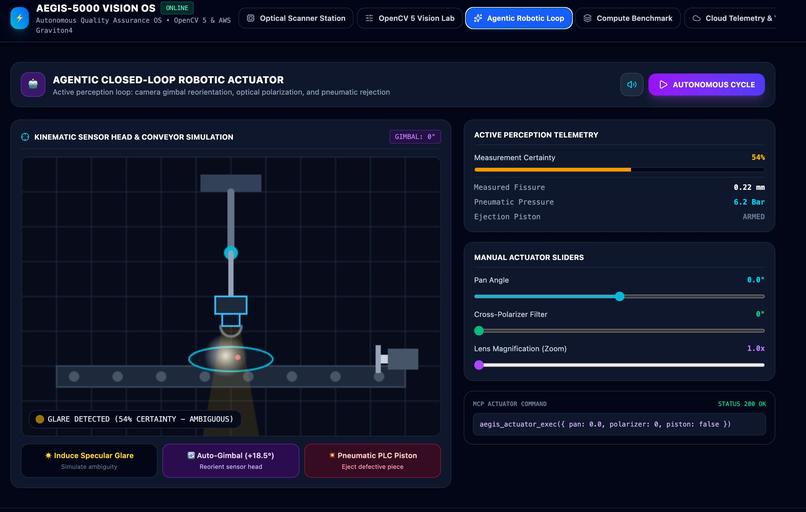806x512 pixels.
Task: Click the aegis_actuator_exec command field
Action: (619, 424)
